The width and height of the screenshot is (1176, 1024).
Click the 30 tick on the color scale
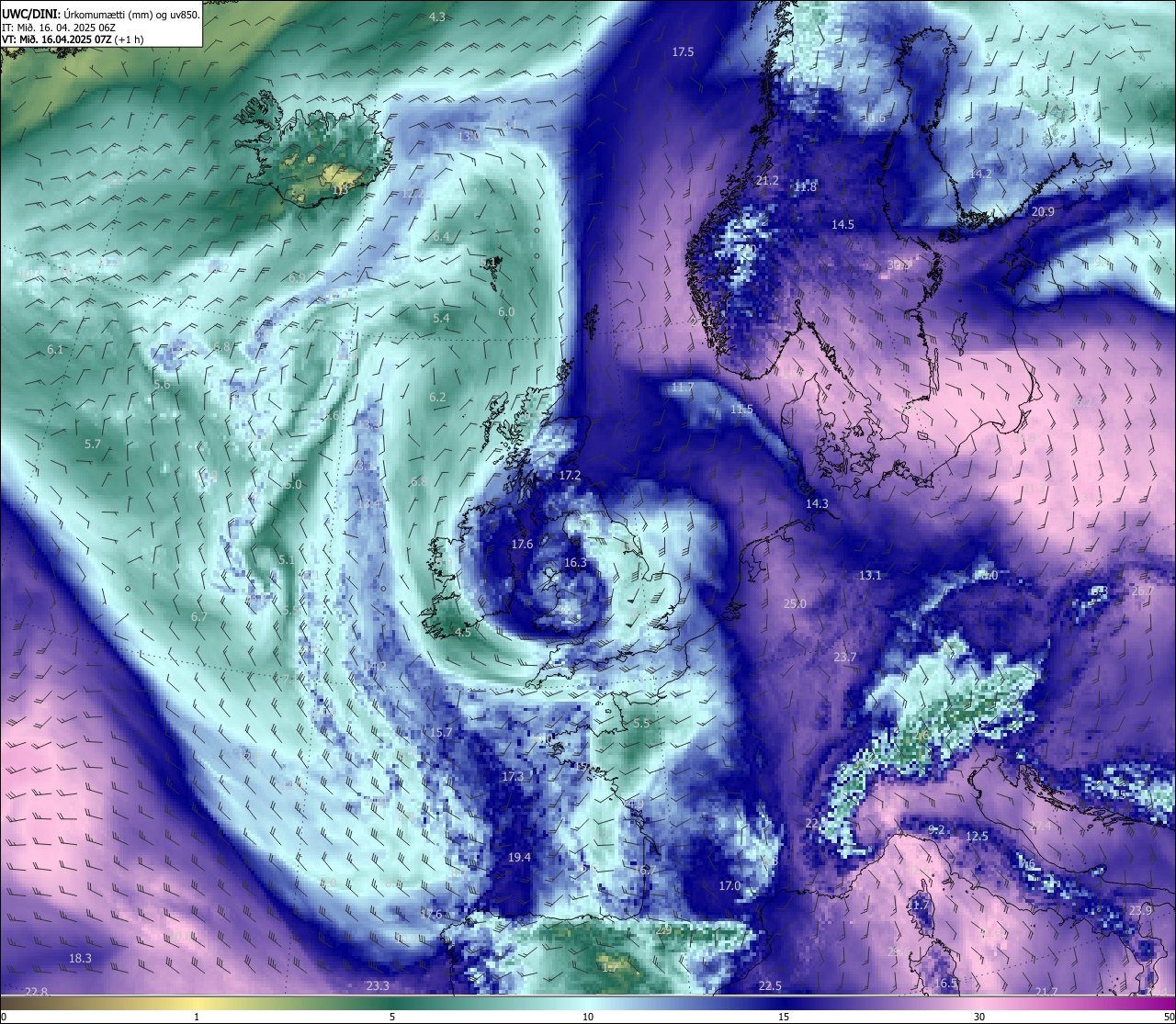(979, 1017)
